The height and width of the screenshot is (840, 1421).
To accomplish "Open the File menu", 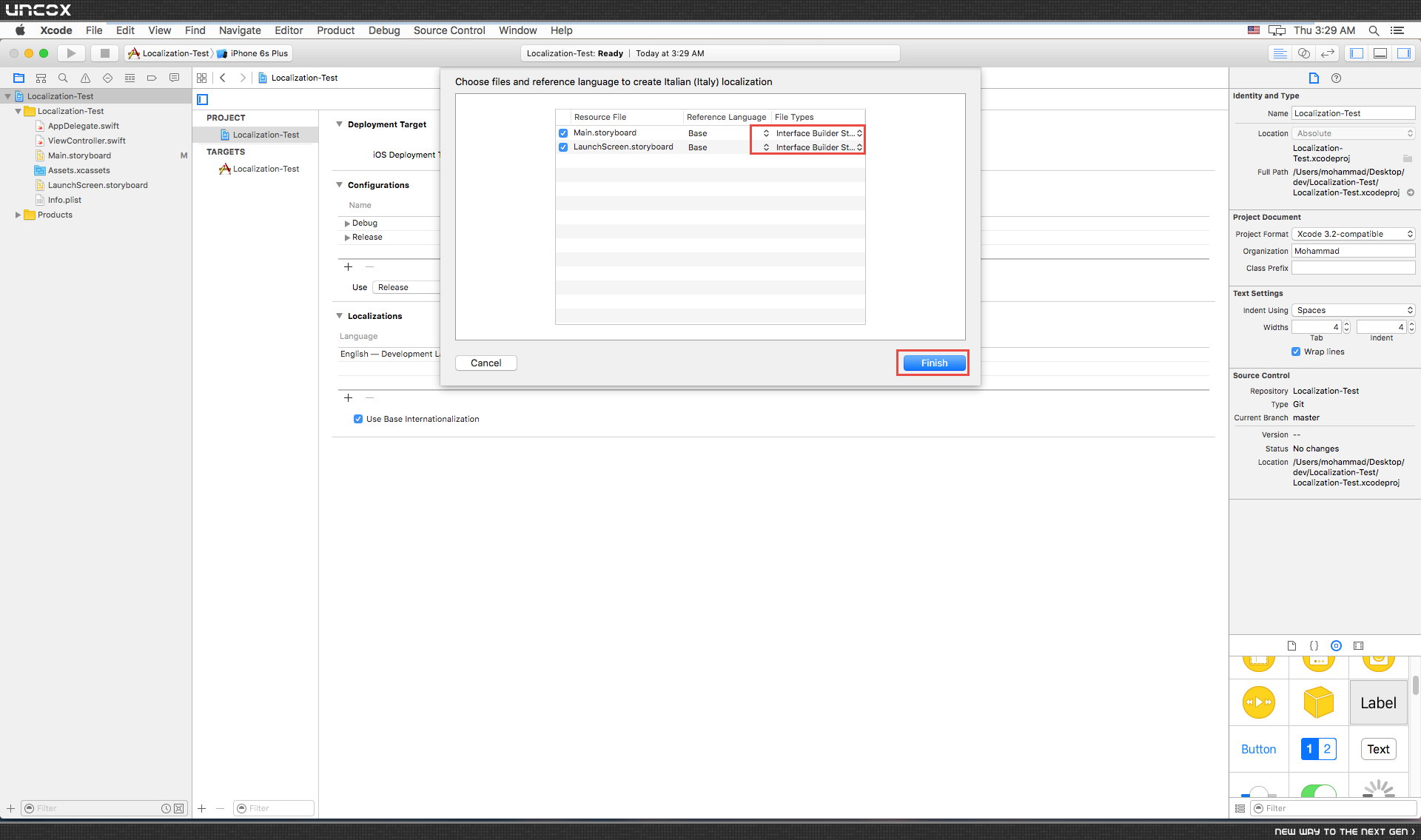I will [94, 30].
